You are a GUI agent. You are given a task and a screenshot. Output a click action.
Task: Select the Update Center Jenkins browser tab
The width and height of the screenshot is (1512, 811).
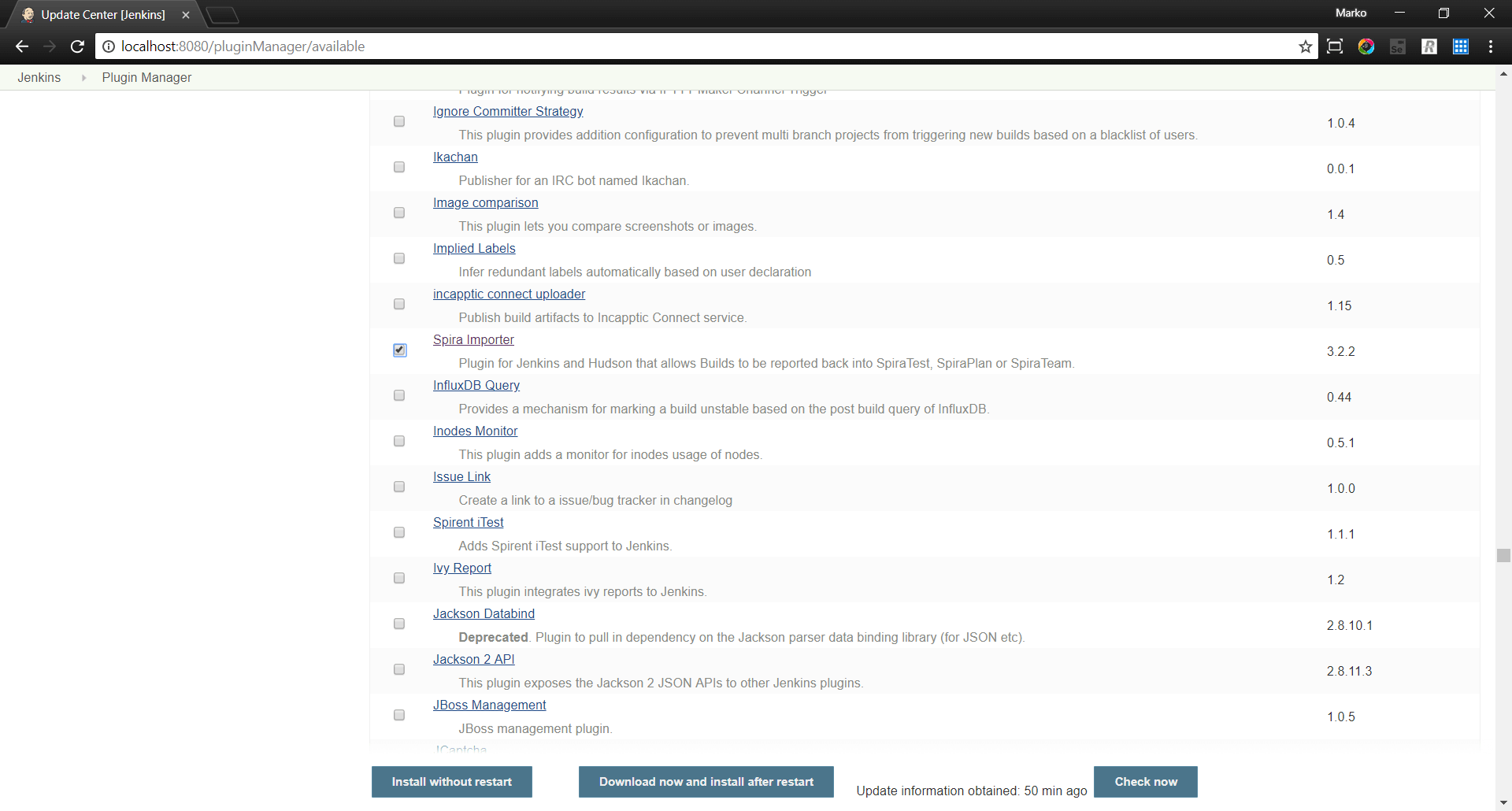point(103,15)
